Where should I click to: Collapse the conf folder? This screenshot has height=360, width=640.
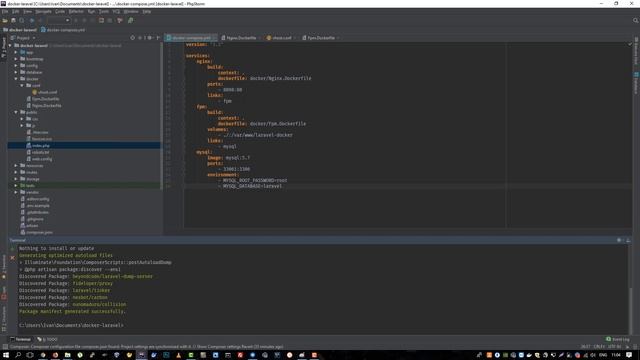(x=22, y=85)
